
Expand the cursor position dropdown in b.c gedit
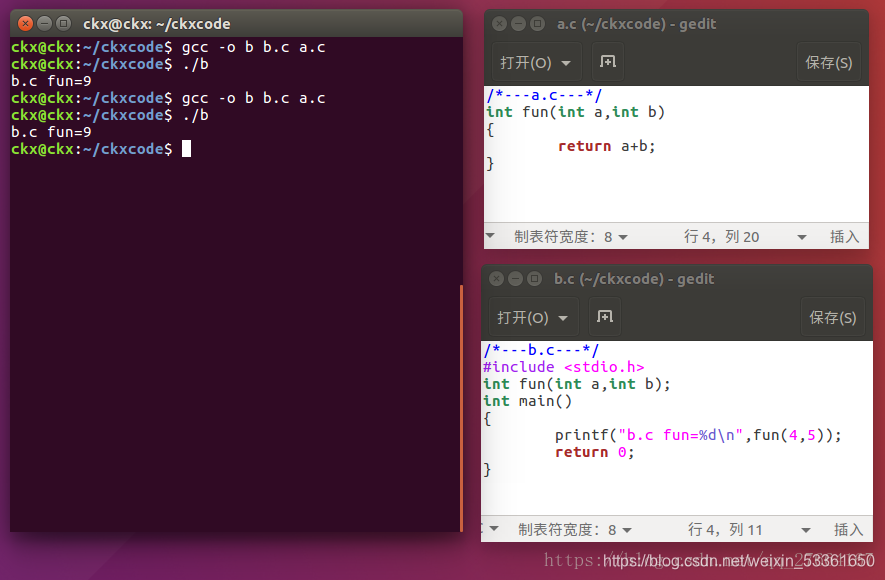[806, 530]
